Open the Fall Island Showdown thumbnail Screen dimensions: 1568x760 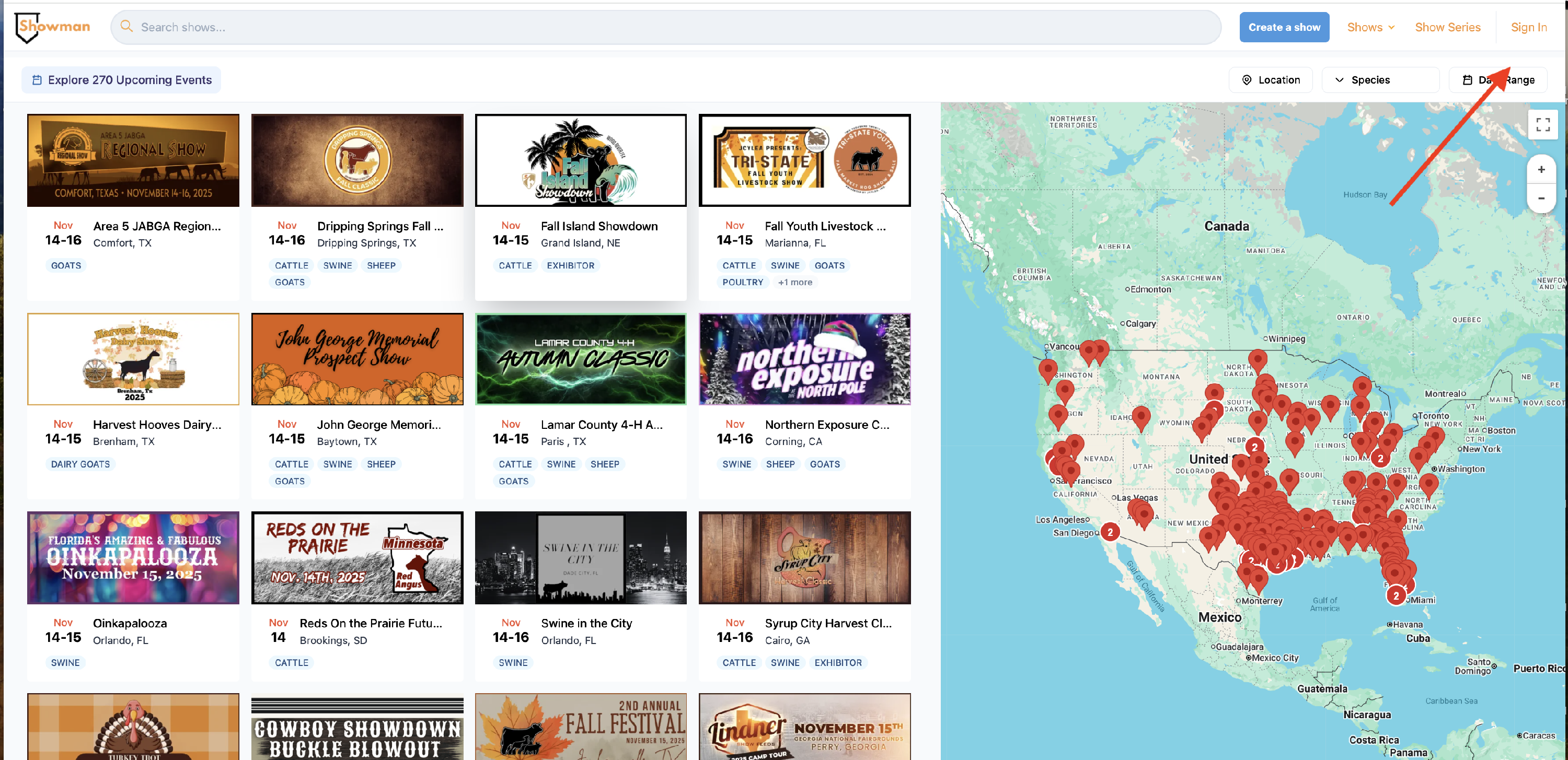[x=580, y=160]
